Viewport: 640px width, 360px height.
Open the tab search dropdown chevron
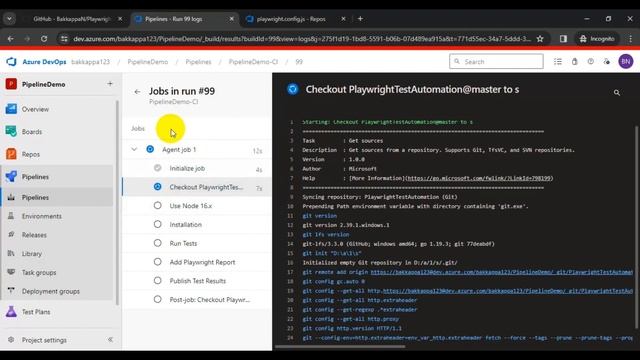tap(9, 19)
